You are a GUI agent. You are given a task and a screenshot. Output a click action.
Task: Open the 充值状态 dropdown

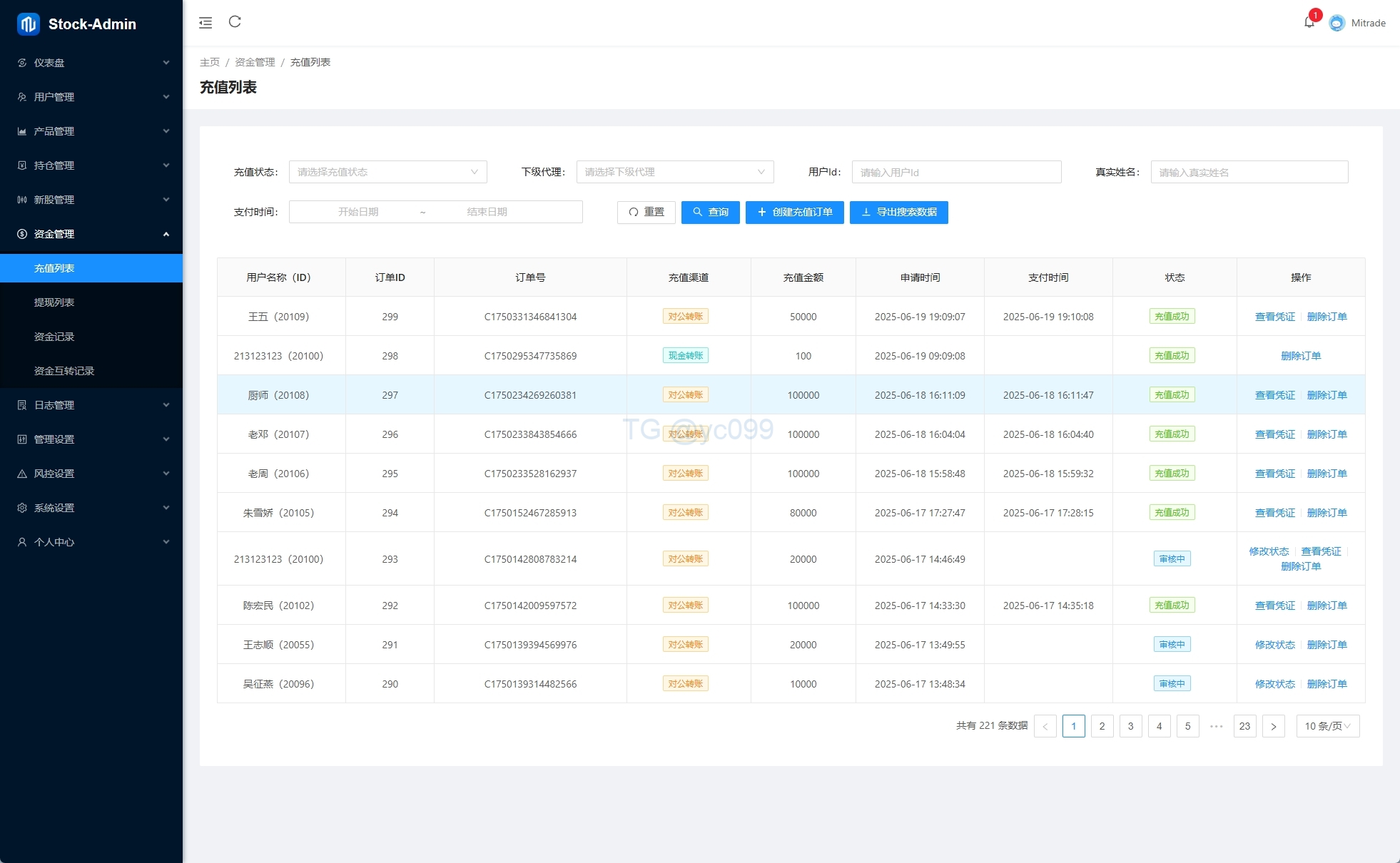(387, 172)
